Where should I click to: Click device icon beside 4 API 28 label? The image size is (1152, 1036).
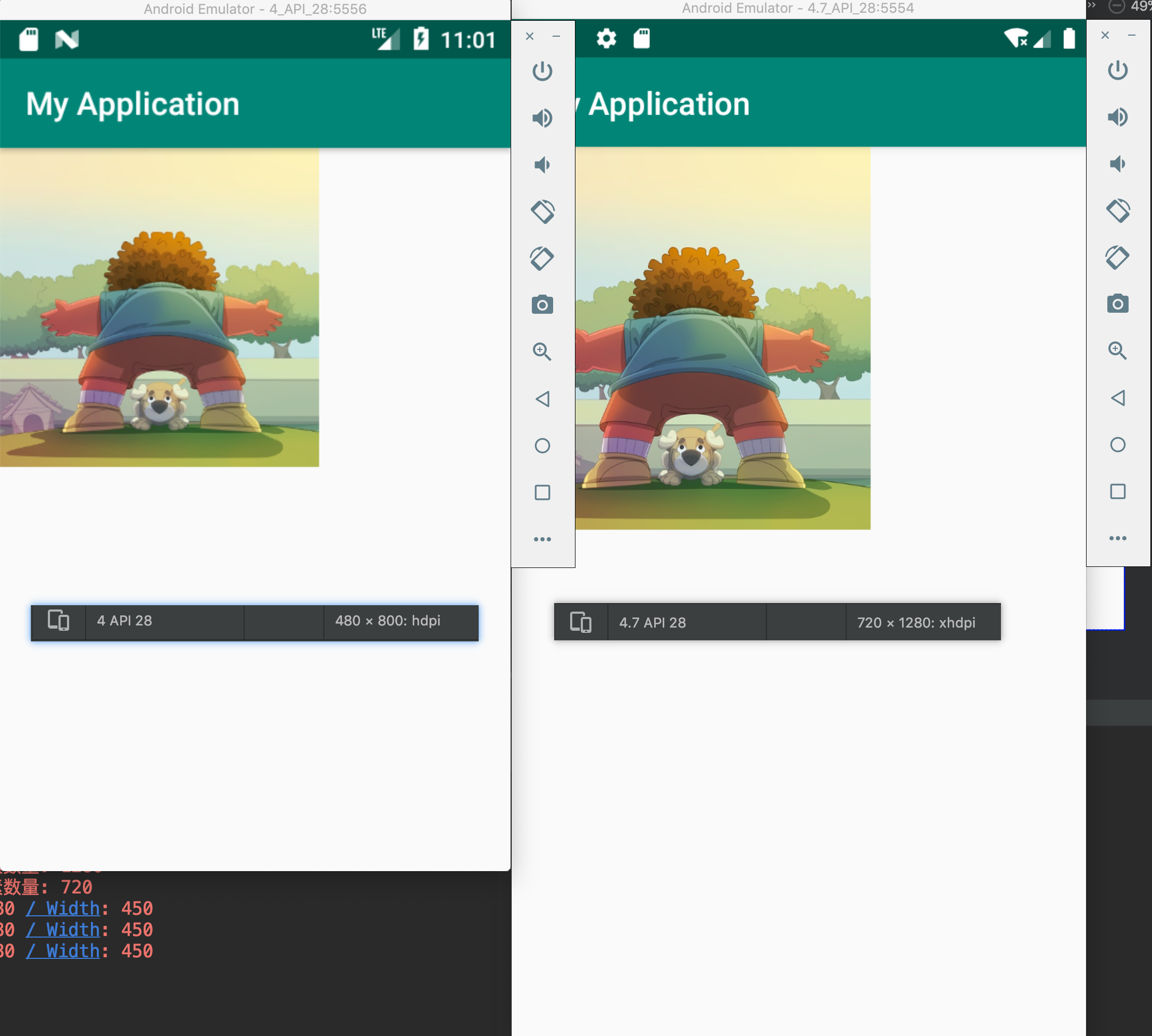[x=58, y=621]
